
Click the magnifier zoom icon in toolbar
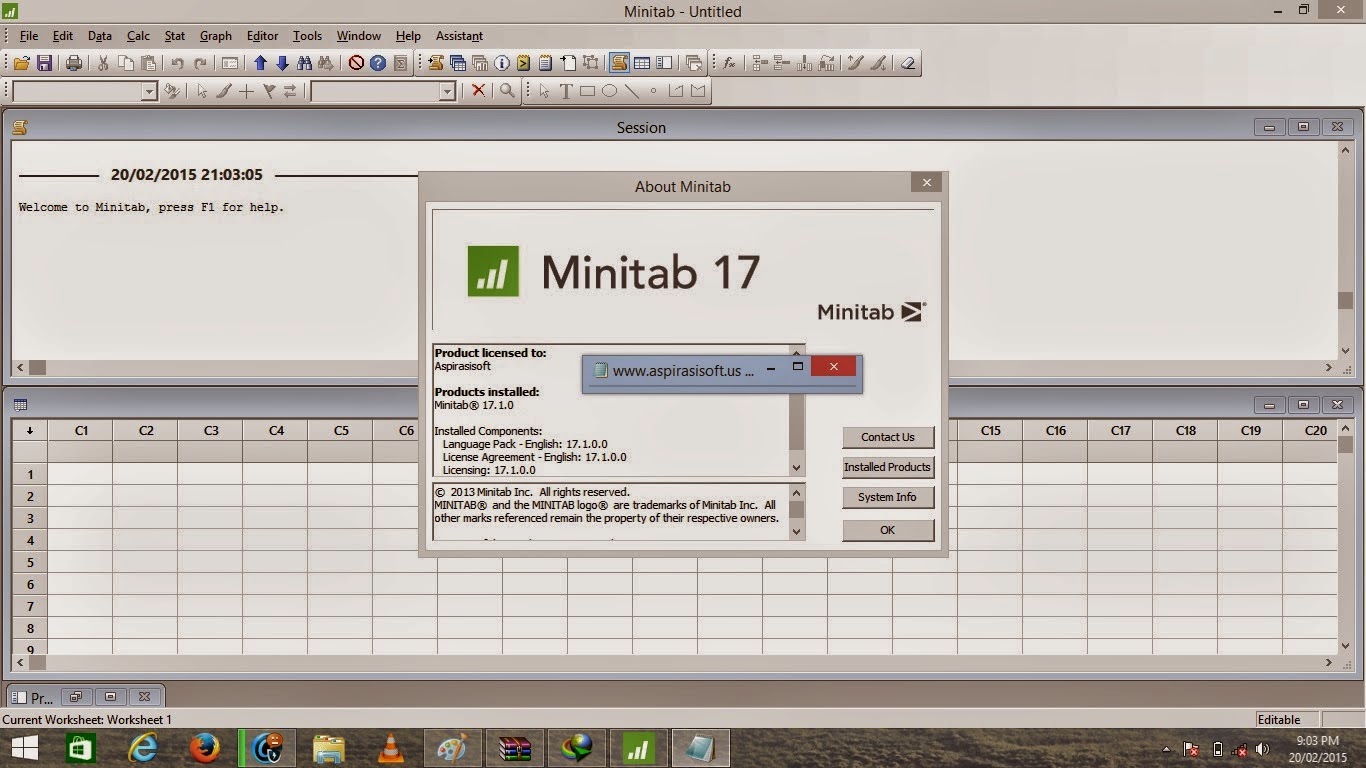coord(507,91)
